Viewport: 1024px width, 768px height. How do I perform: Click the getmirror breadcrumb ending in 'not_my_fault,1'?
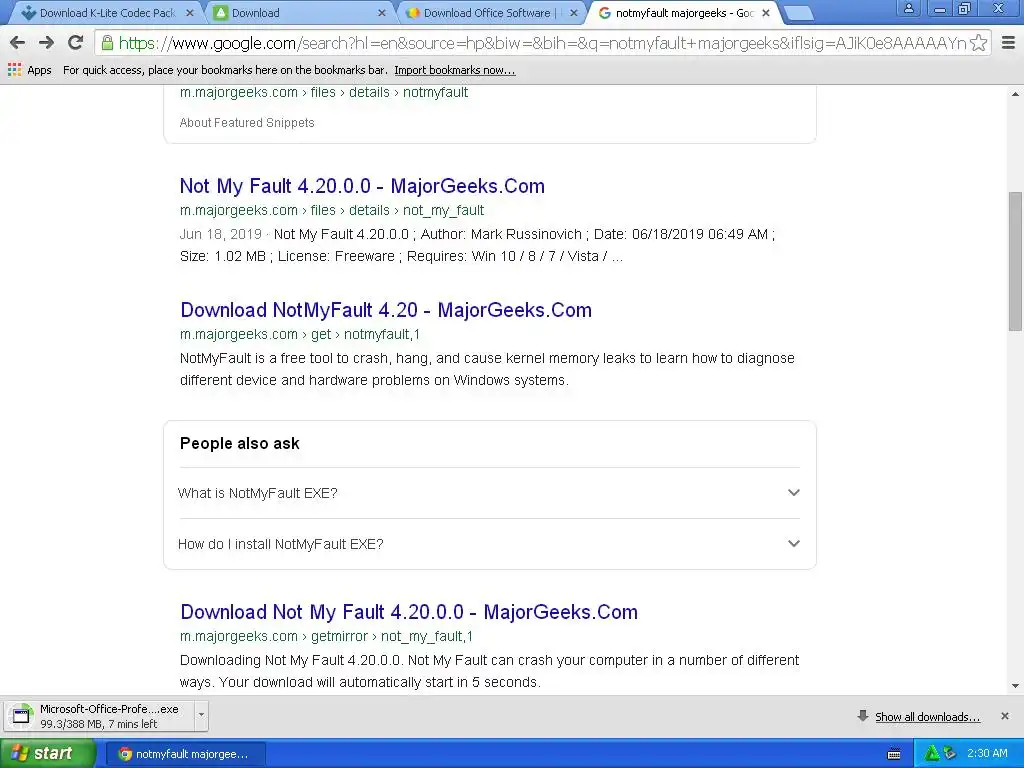[x=326, y=636]
